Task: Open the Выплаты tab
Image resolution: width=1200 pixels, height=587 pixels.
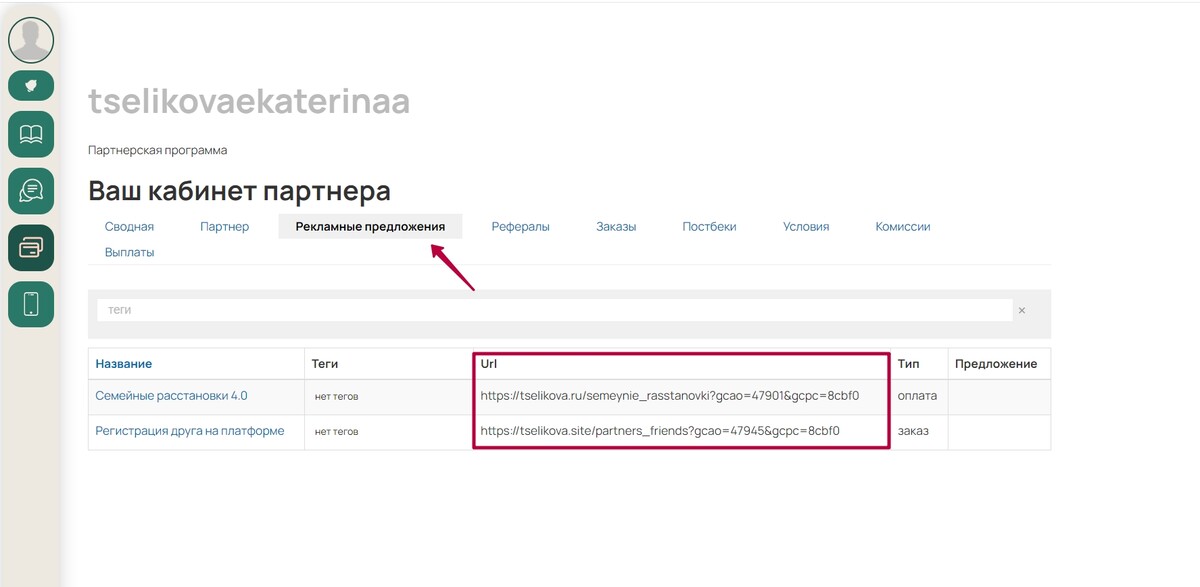Action: pyautogui.click(x=129, y=253)
